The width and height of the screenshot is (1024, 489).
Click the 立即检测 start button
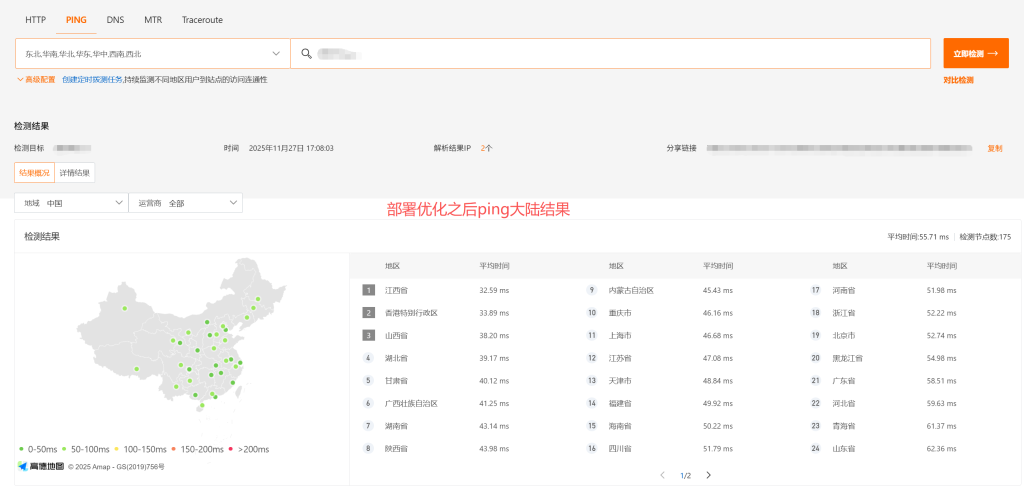(975, 53)
